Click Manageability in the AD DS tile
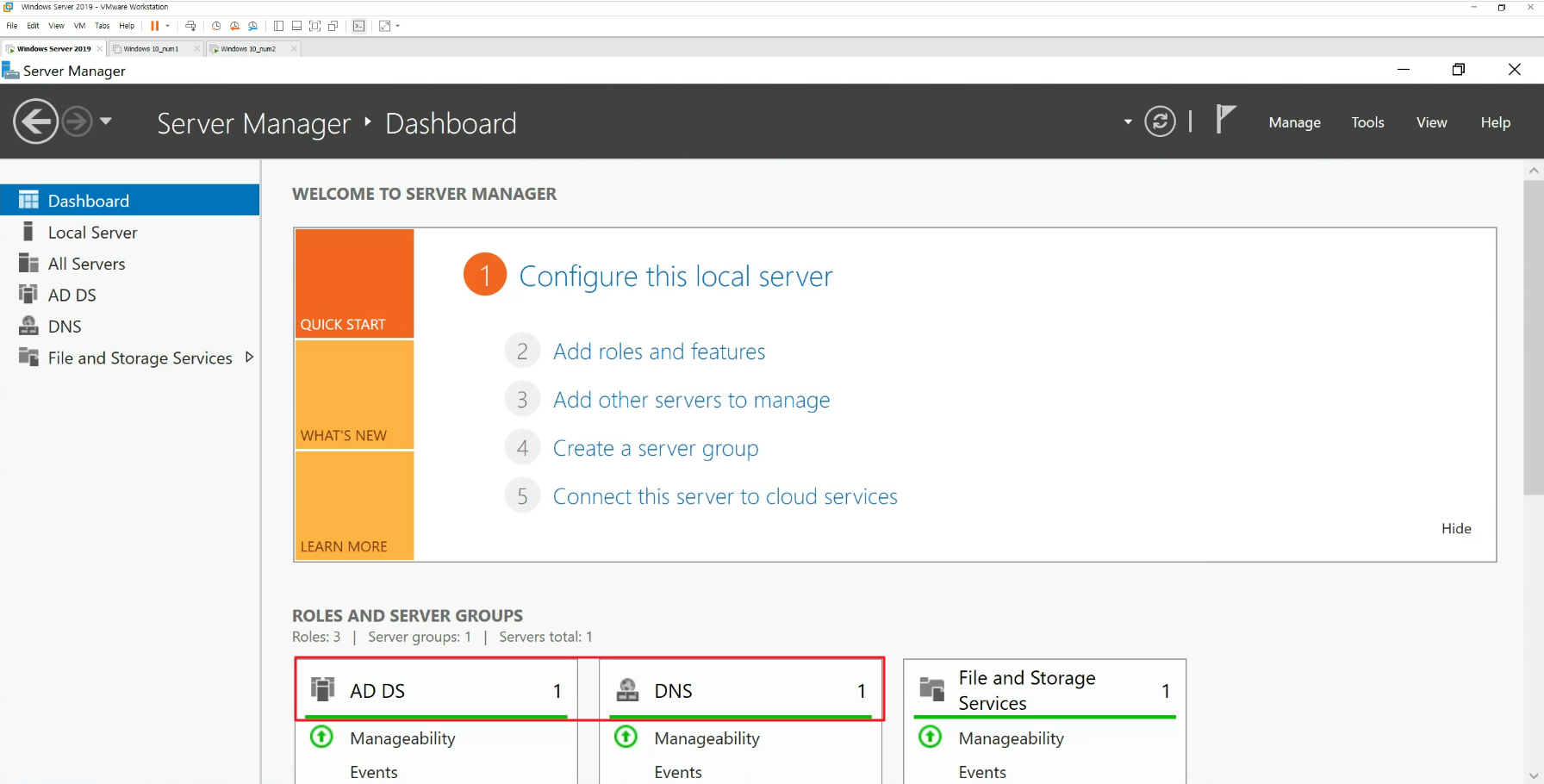This screenshot has width=1544, height=784. pyautogui.click(x=402, y=738)
